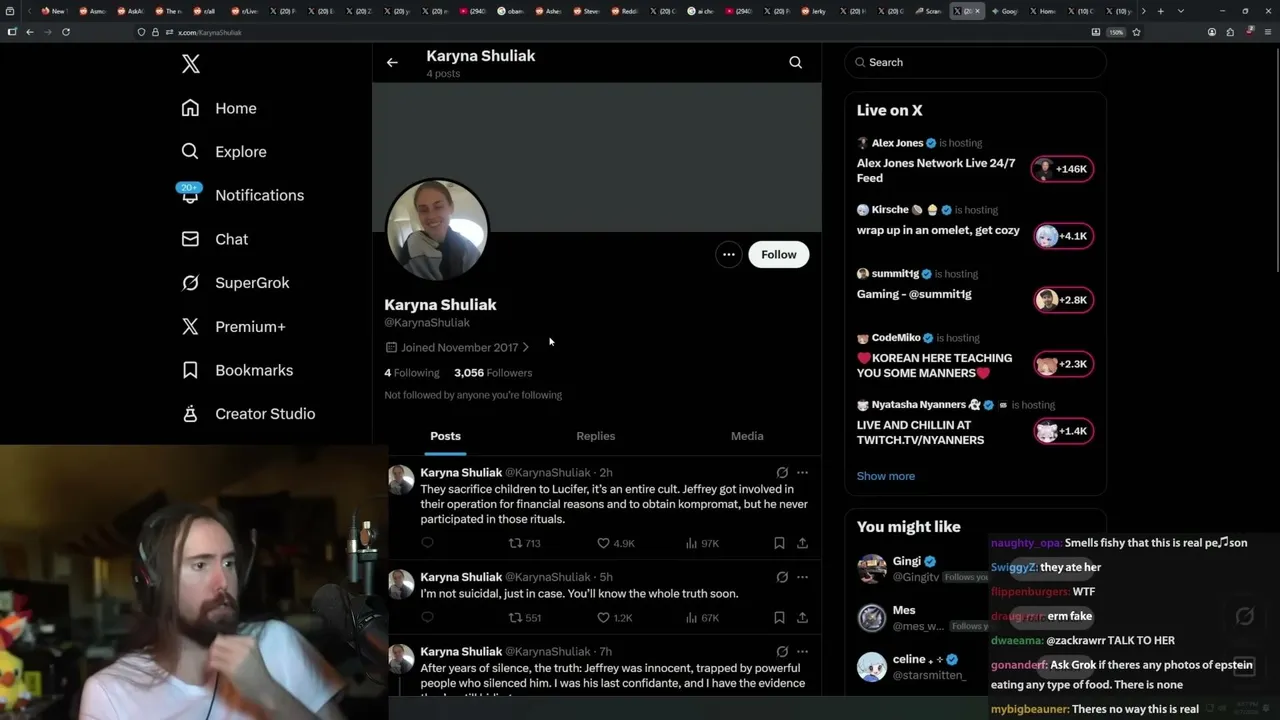Switch to the Media tab

point(747,436)
